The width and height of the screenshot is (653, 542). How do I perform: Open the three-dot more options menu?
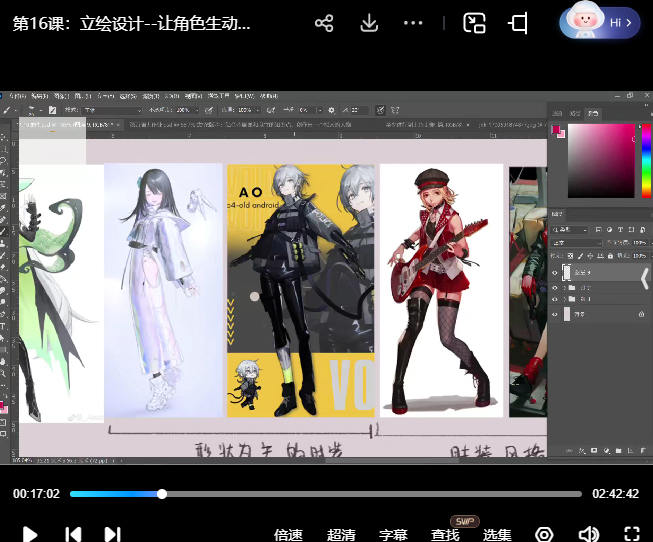[x=413, y=23]
